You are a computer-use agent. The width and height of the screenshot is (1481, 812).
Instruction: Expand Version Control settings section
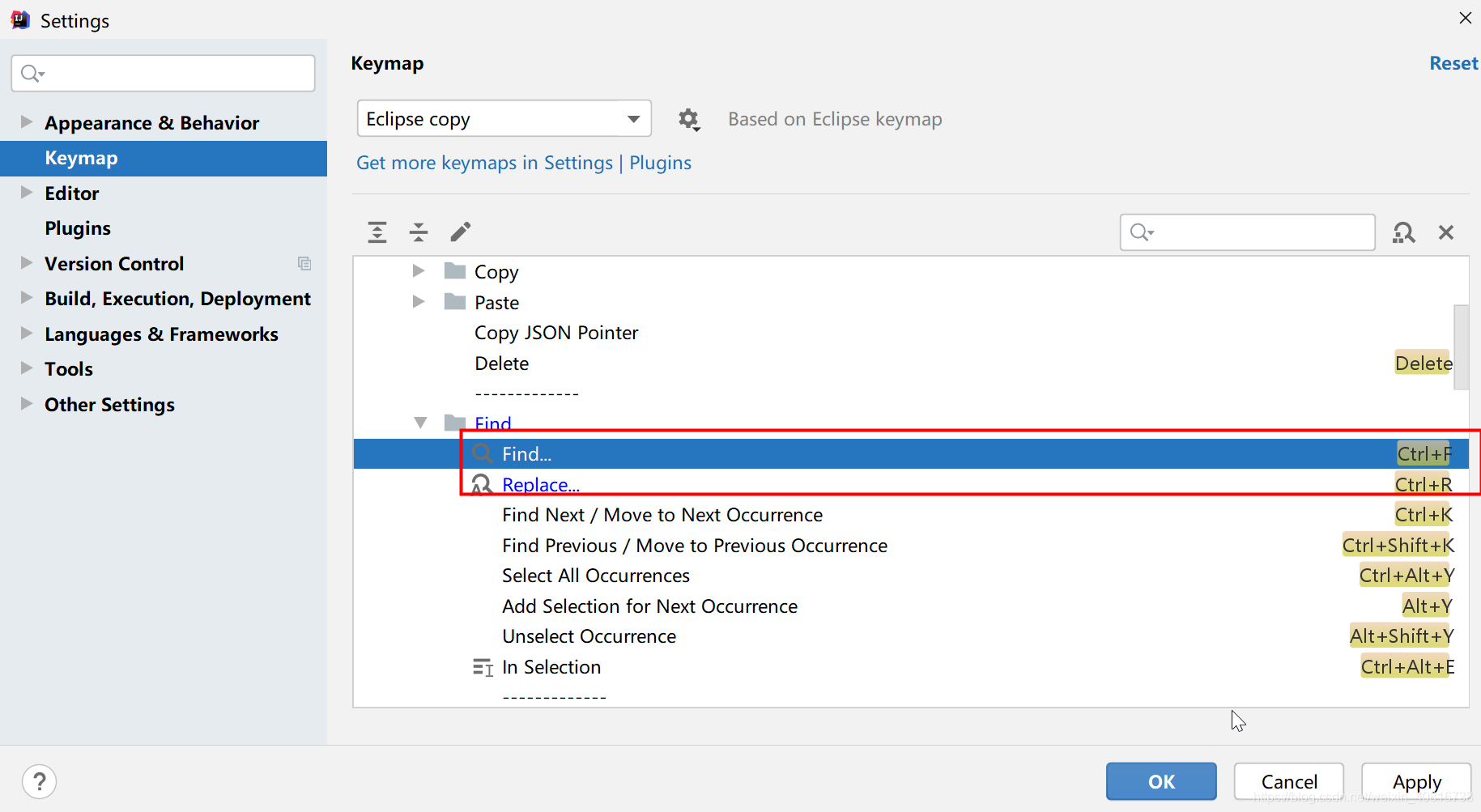tap(27, 263)
